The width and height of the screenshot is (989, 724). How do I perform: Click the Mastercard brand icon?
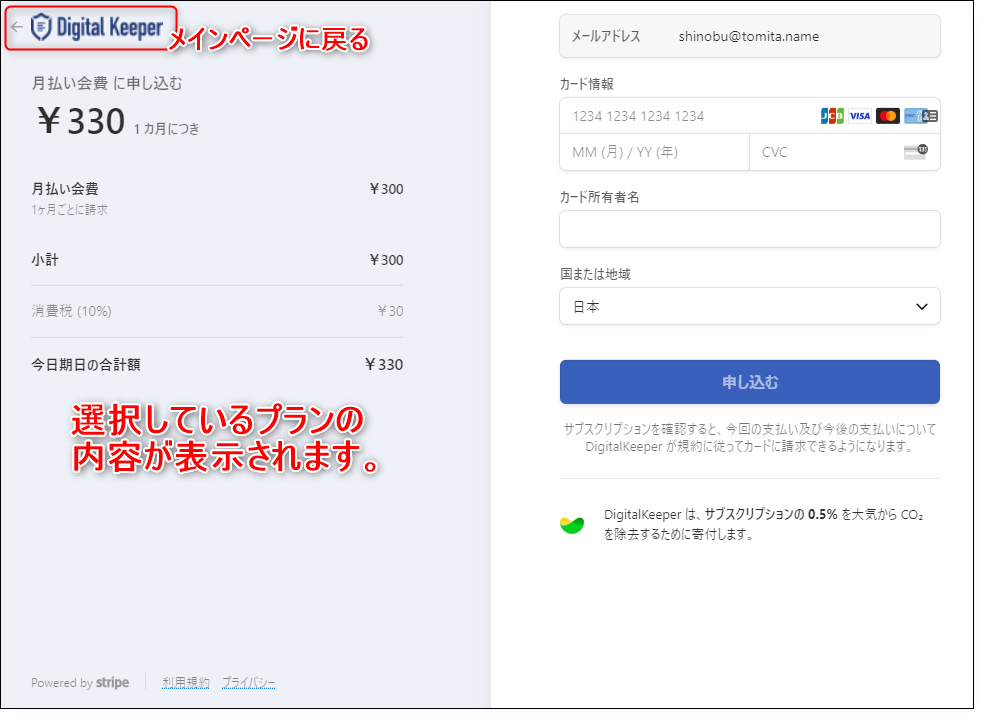[x=887, y=116]
